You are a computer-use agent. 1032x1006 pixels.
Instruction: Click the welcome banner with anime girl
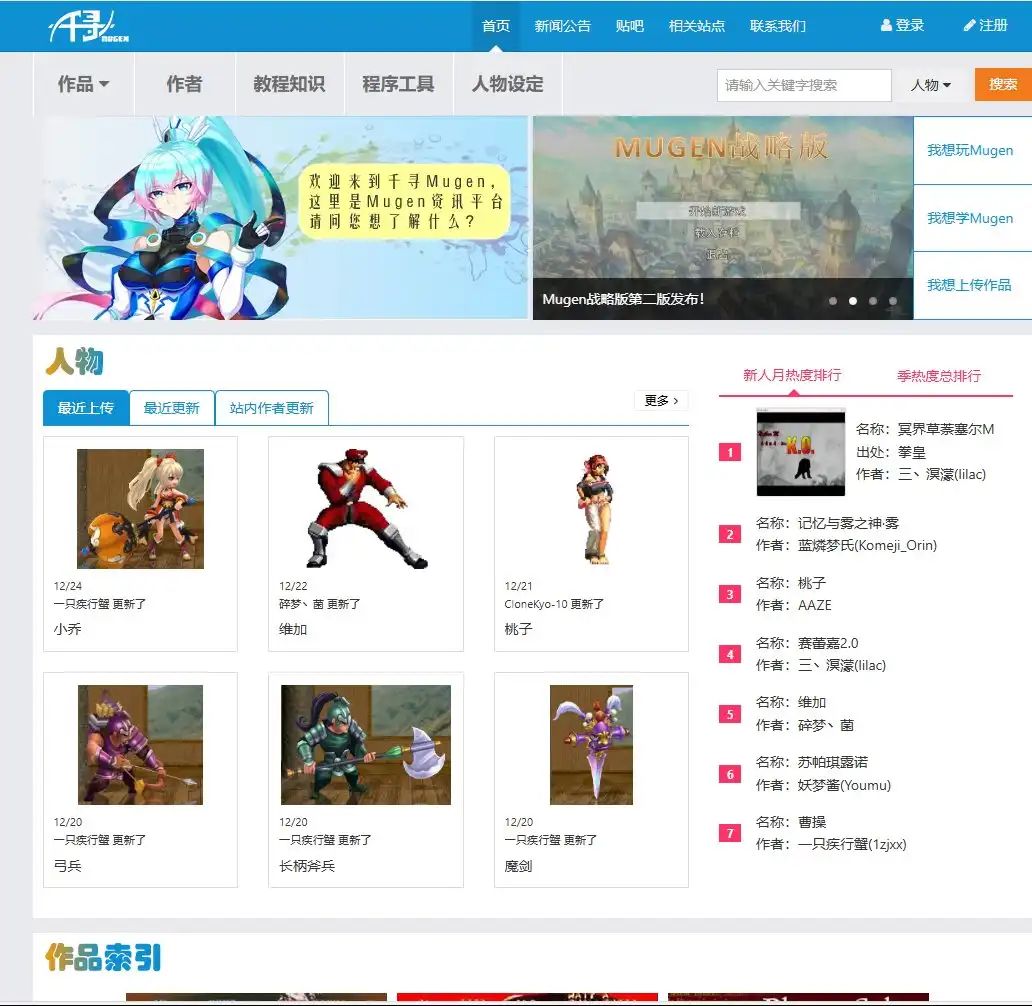[x=281, y=218]
